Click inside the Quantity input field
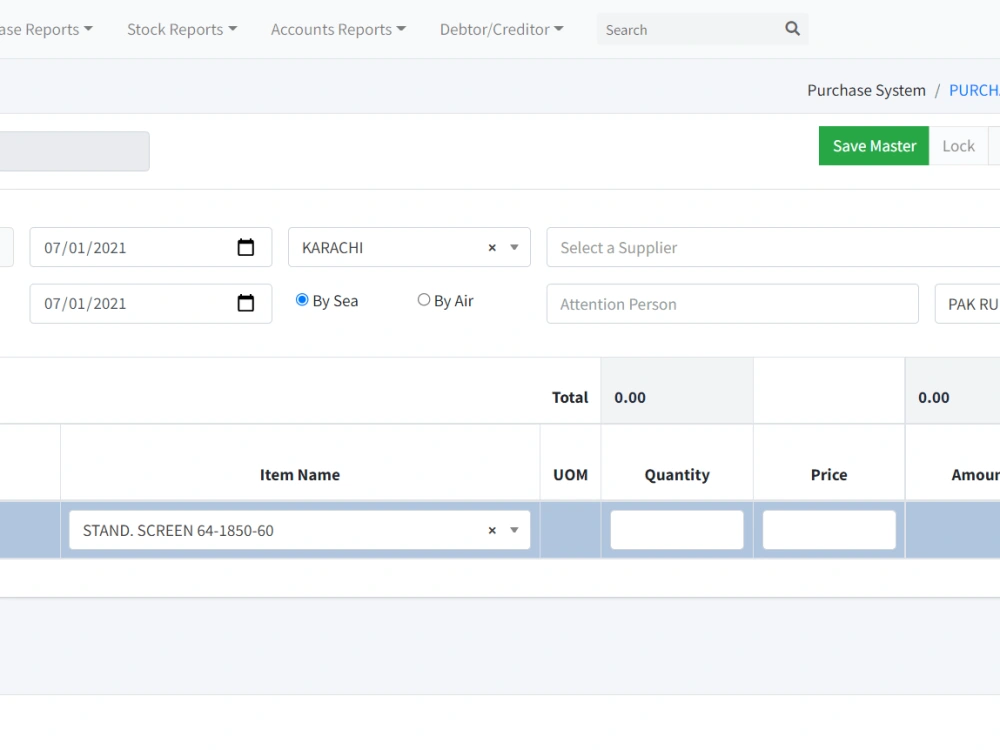 676,529
